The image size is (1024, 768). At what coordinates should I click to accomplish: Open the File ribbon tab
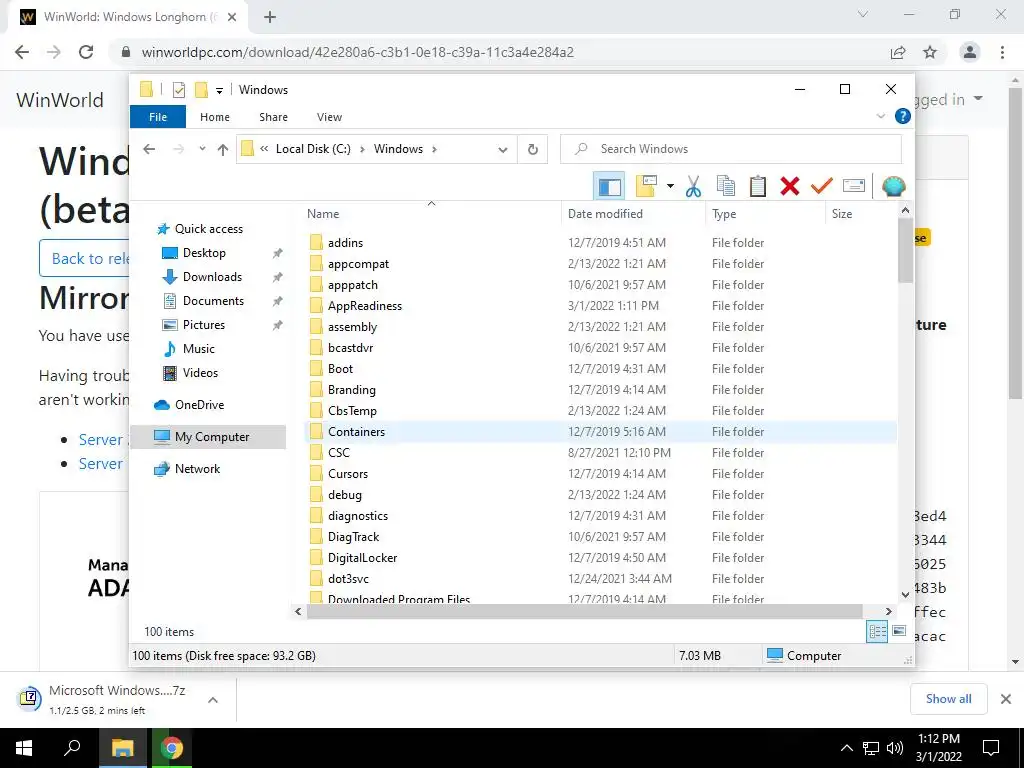coord(158,117)
